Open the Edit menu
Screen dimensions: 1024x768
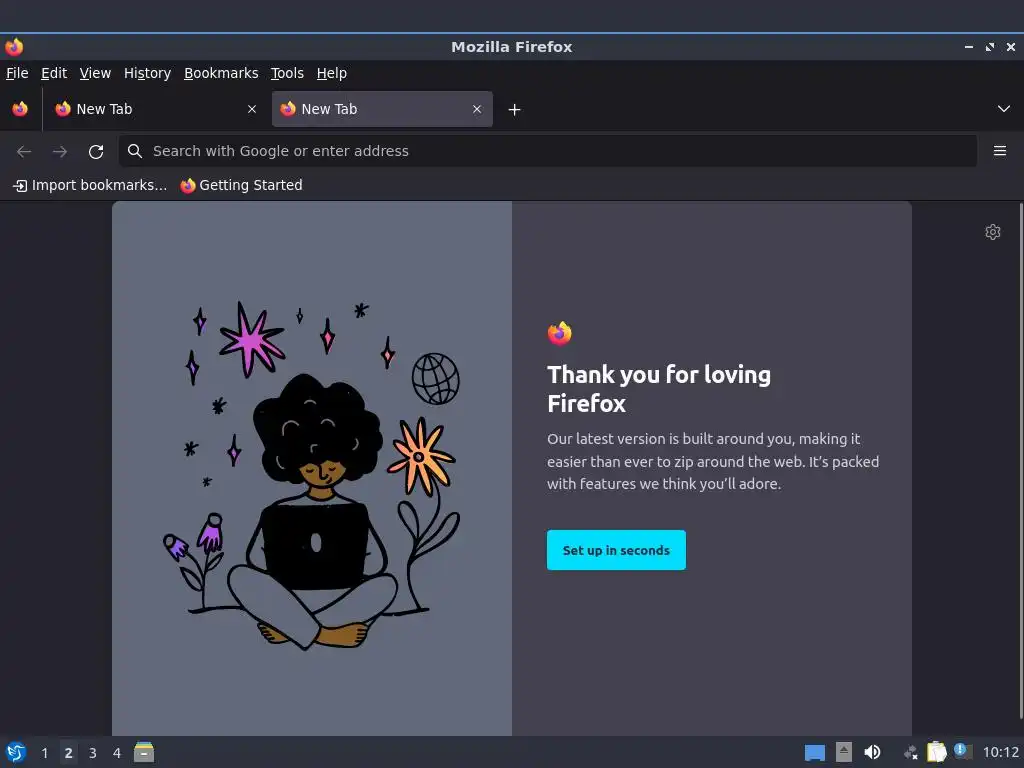tap(54, 73)
